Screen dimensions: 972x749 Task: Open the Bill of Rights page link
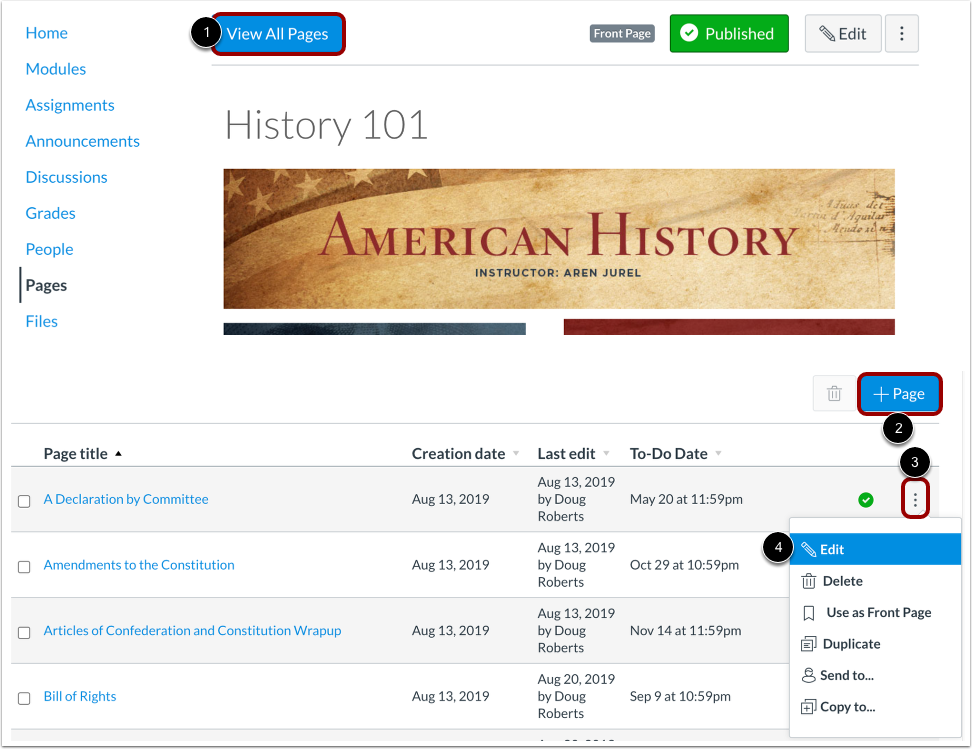[x=80, y=696]
